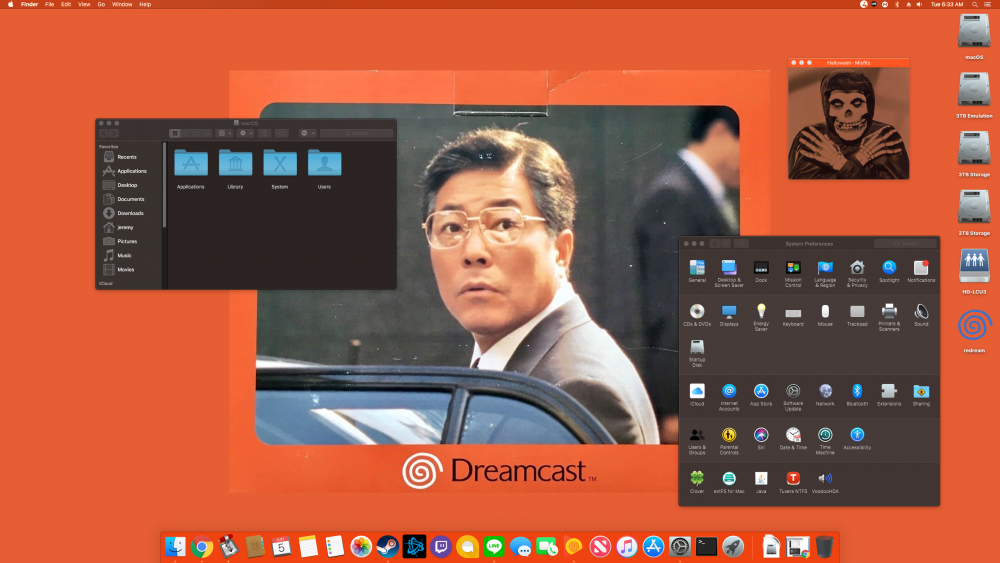Open Network preferences pane

[x=825, y=394]
